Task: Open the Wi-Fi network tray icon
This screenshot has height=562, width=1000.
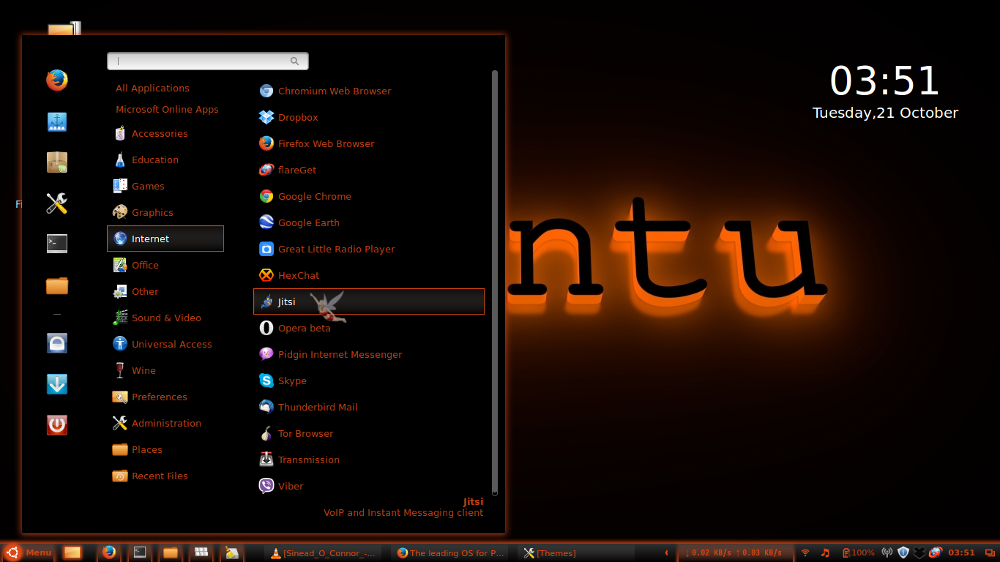Action: point(805,553)
